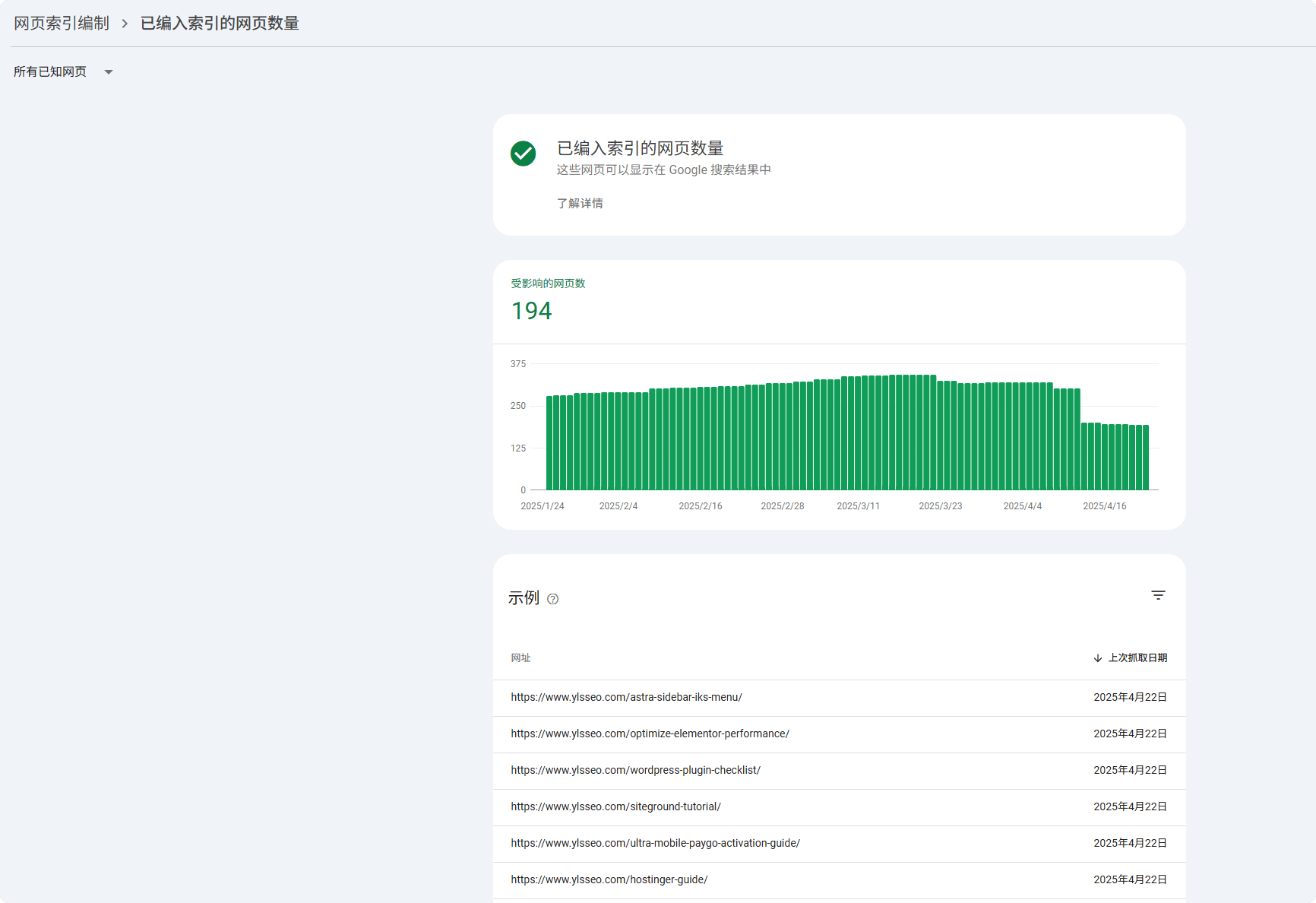Open the astra-sidebar-iks-menu URL row

point(839,698)
